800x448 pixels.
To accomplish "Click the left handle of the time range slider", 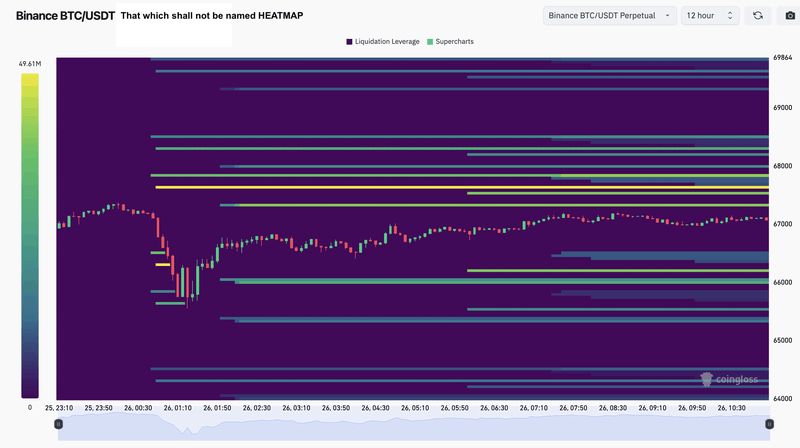I will (x=59, y=424).
